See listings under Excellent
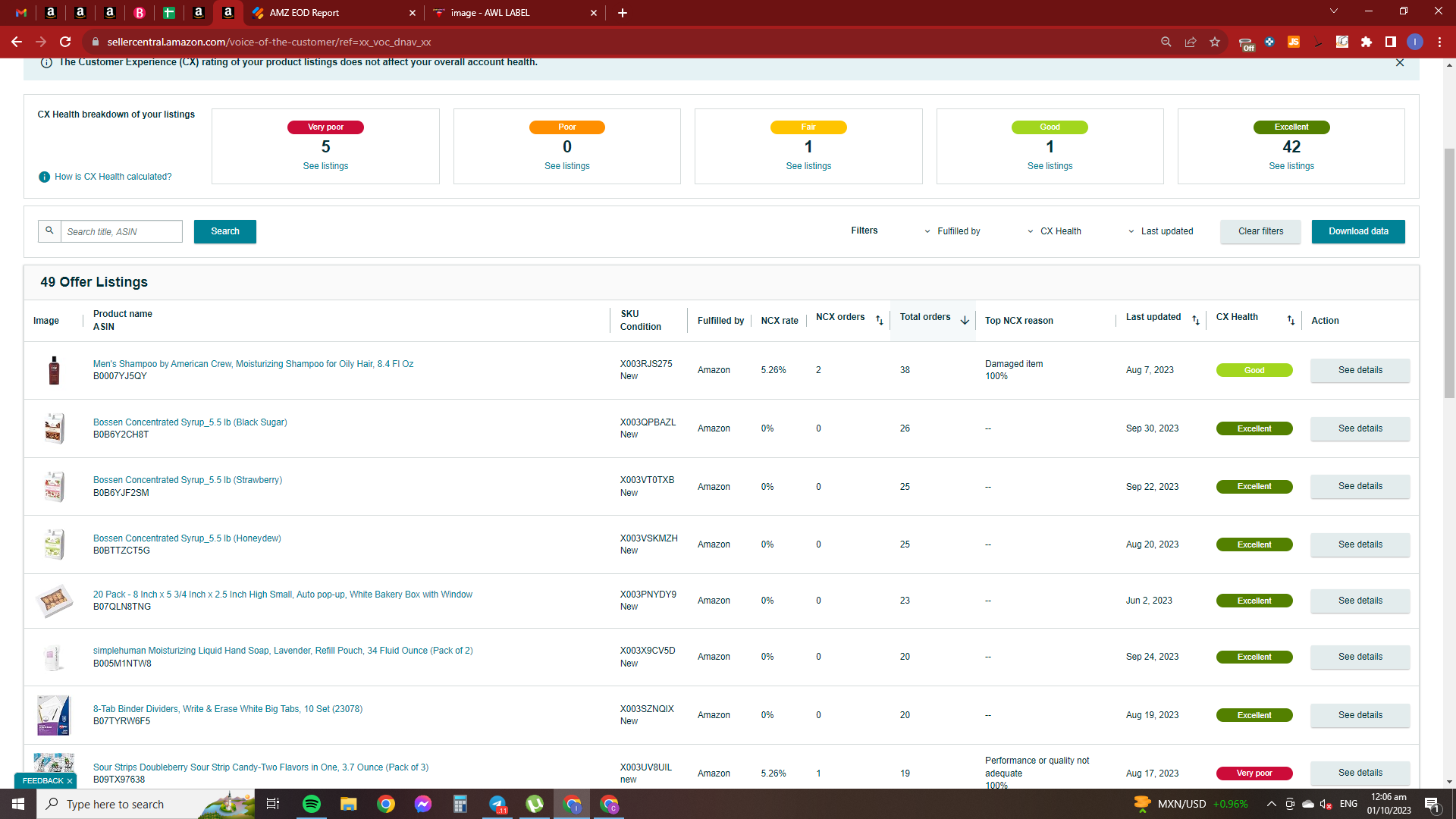Image resolution: width=1456 pixels, height=819 pixels. pyautogui.click(x=1291, y=166)
